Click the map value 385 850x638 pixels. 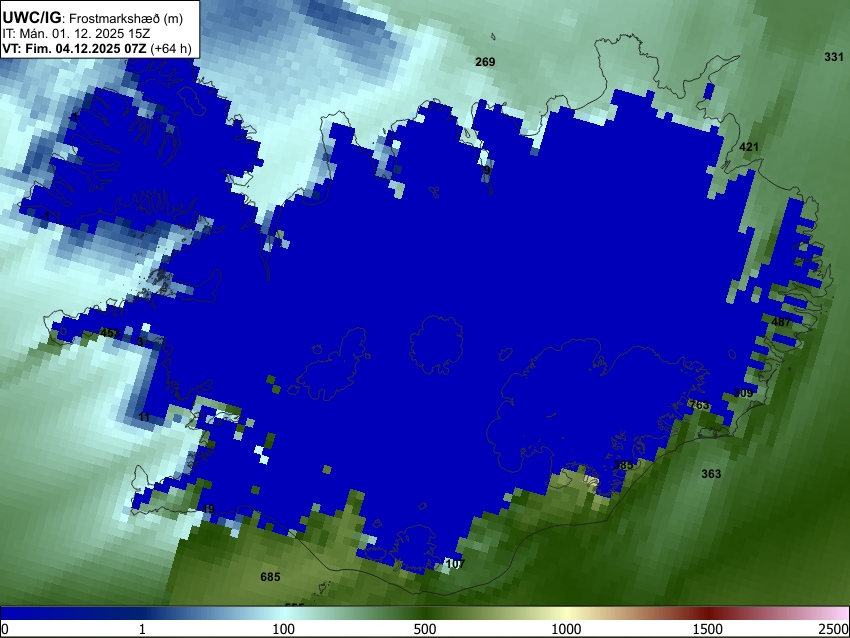pyautogui.click(x=623, y=465)
